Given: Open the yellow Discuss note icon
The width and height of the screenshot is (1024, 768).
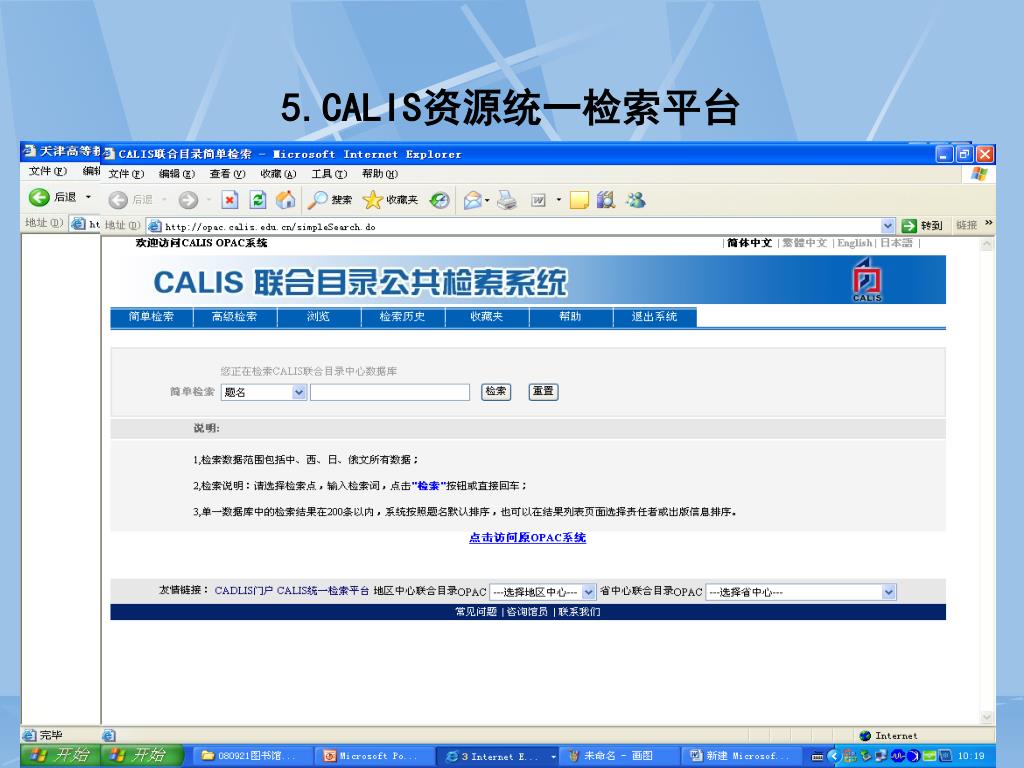Looking at the screenshot, I should [x=579, y=200].
